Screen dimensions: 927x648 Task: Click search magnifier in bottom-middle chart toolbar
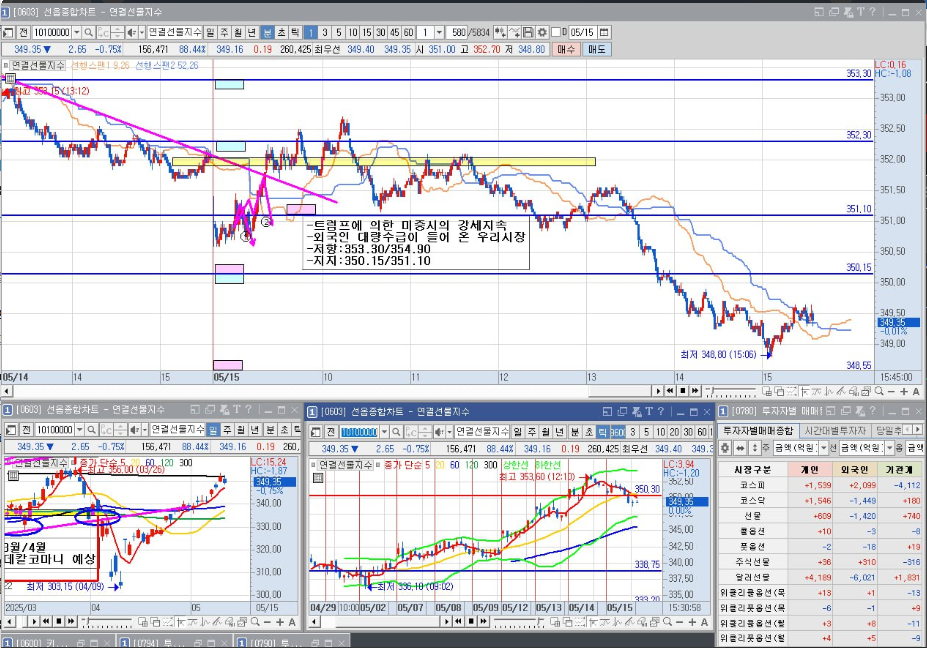coord(397,432)
